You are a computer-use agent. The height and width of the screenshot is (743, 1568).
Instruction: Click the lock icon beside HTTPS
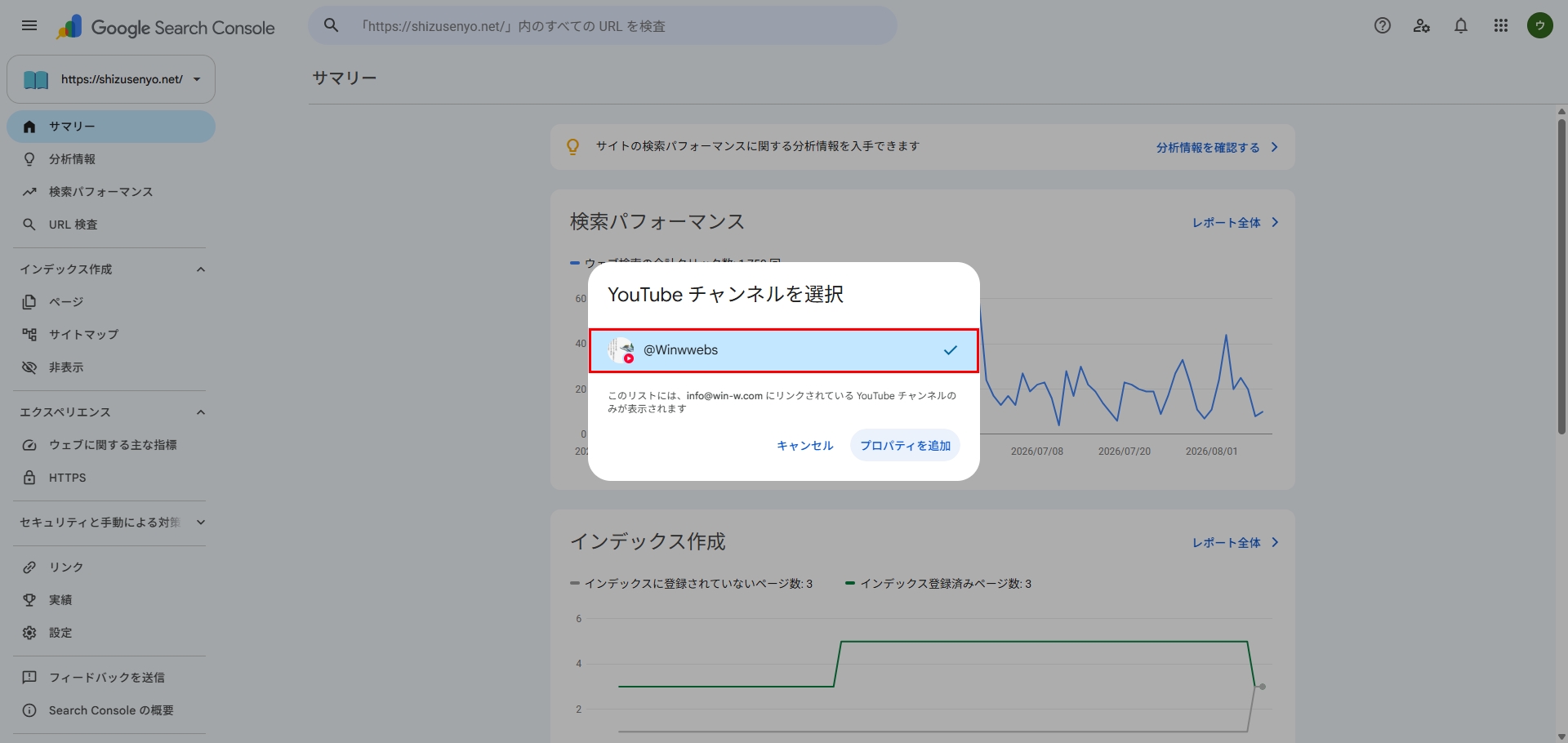pos(29,478)
